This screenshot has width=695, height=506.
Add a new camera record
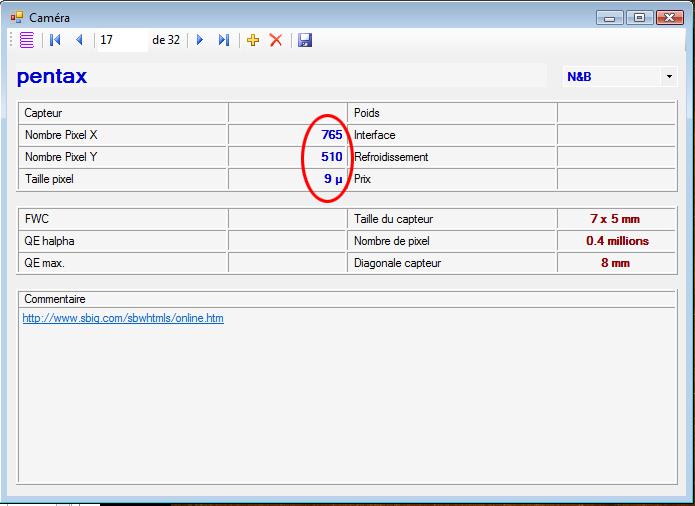coord(253,40)
